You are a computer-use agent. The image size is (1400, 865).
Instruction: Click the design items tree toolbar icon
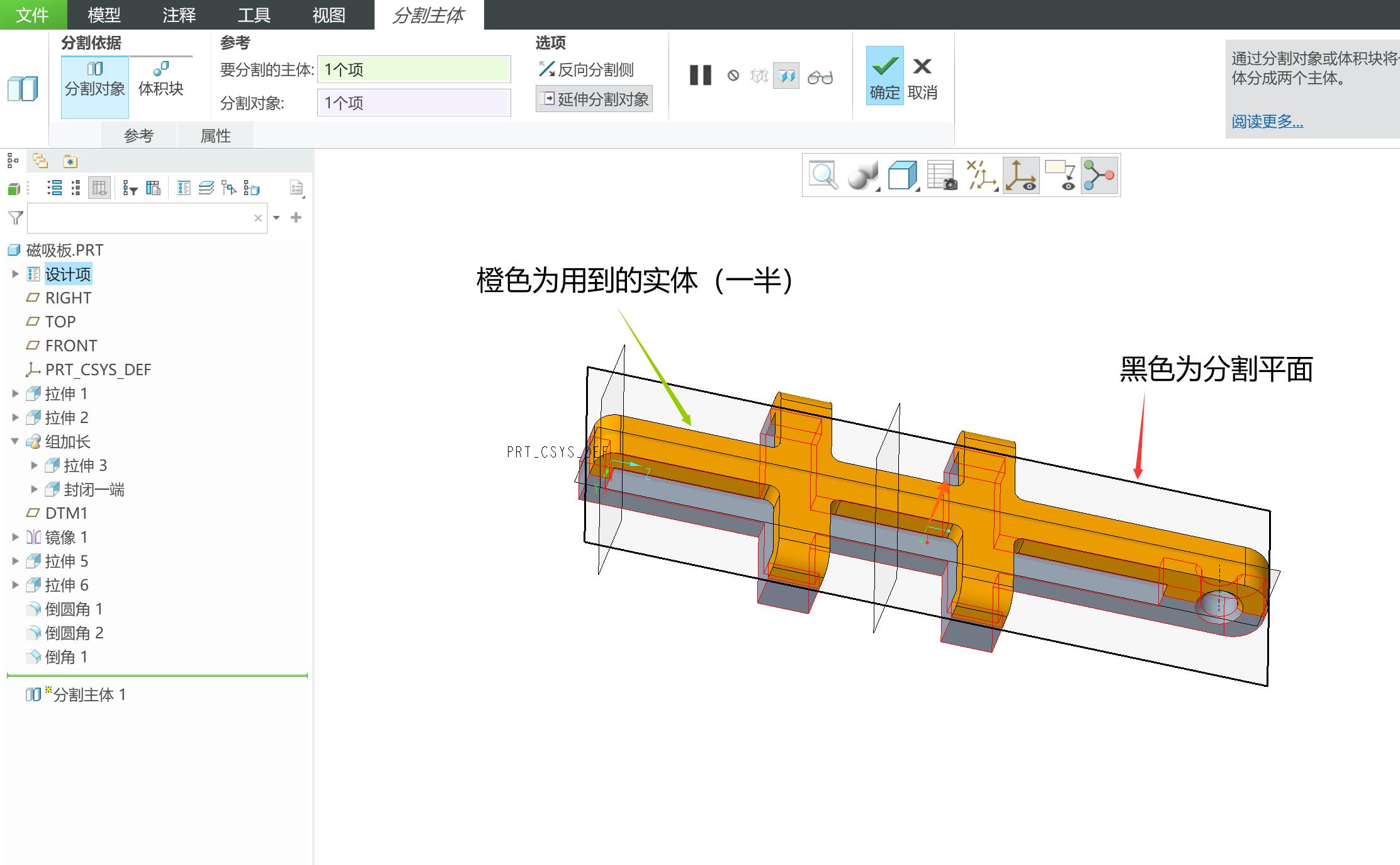click(184, 188)
